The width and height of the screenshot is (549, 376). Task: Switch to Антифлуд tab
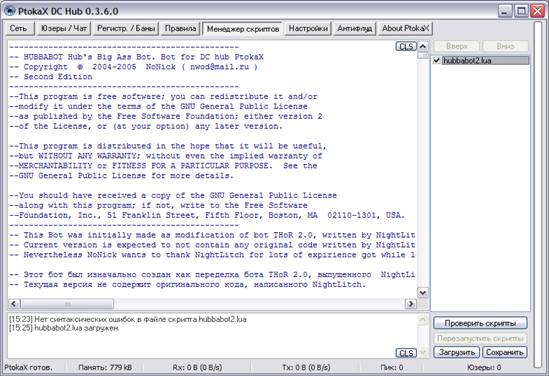354,28
